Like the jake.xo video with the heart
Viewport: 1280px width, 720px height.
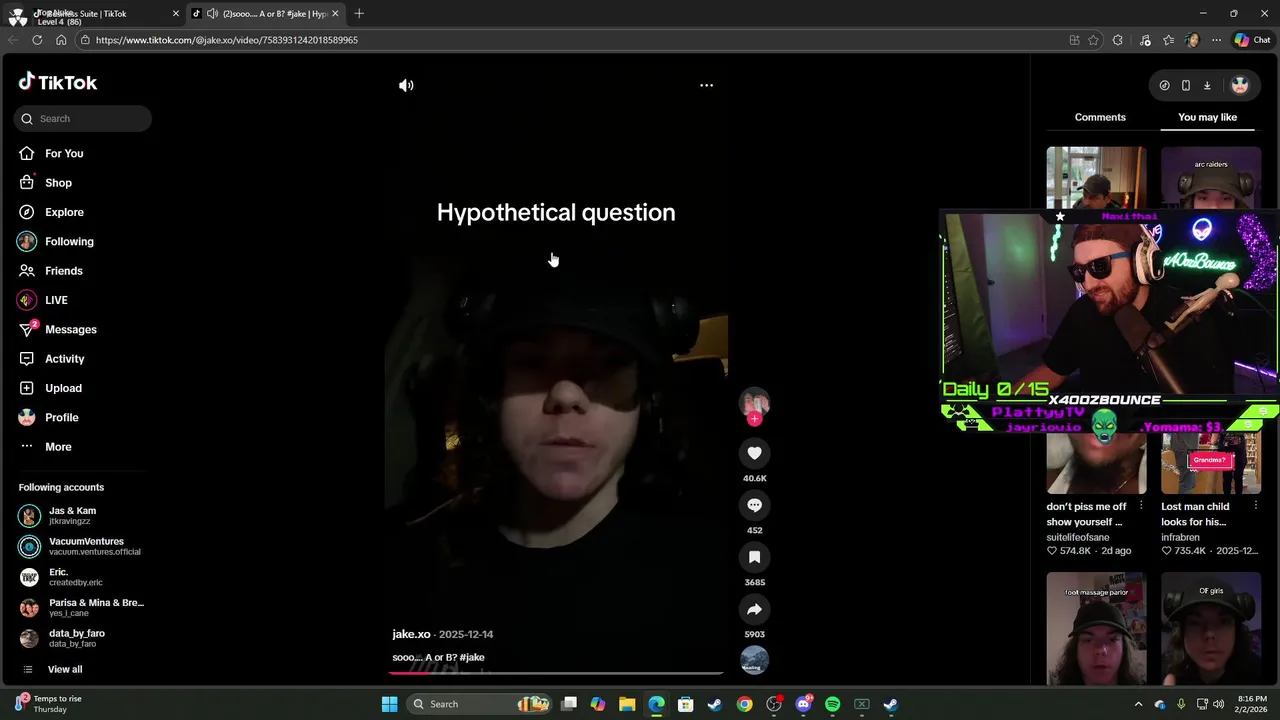(754, 453)
